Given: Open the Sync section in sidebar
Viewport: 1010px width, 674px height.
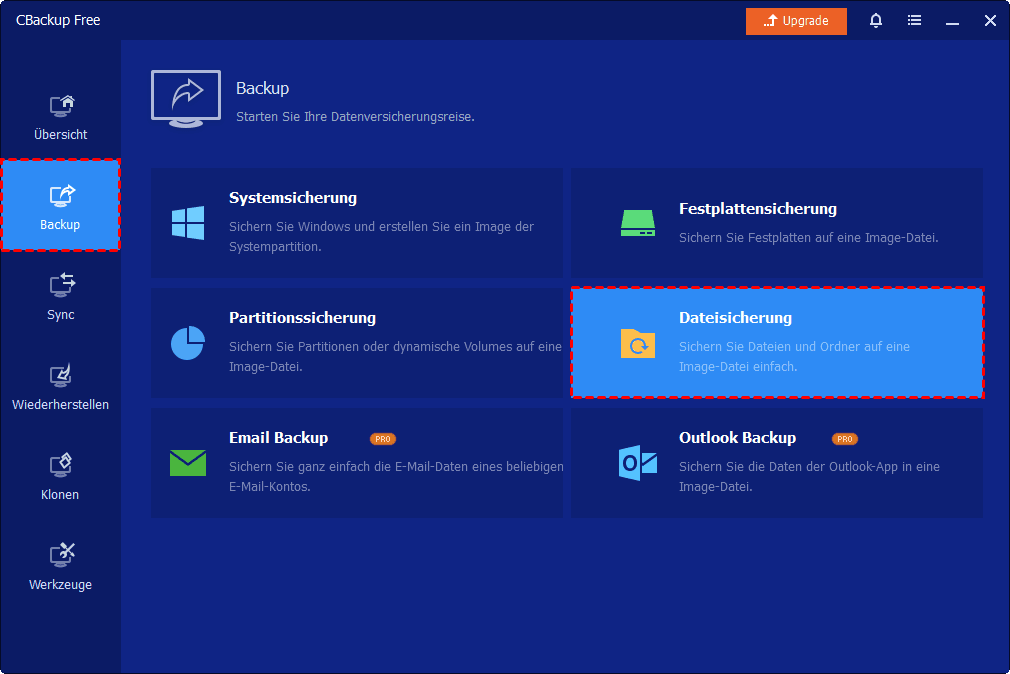Looking at the screenshot, I should (60, 296).
